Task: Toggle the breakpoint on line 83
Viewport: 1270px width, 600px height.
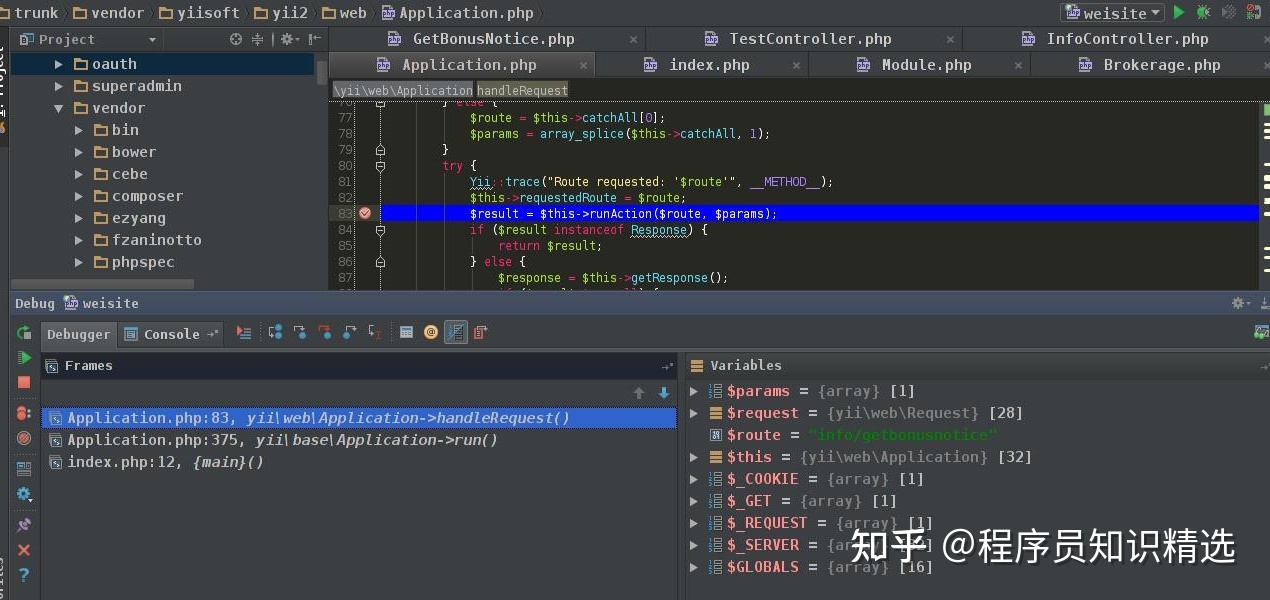Action: [x=364, y=213]
